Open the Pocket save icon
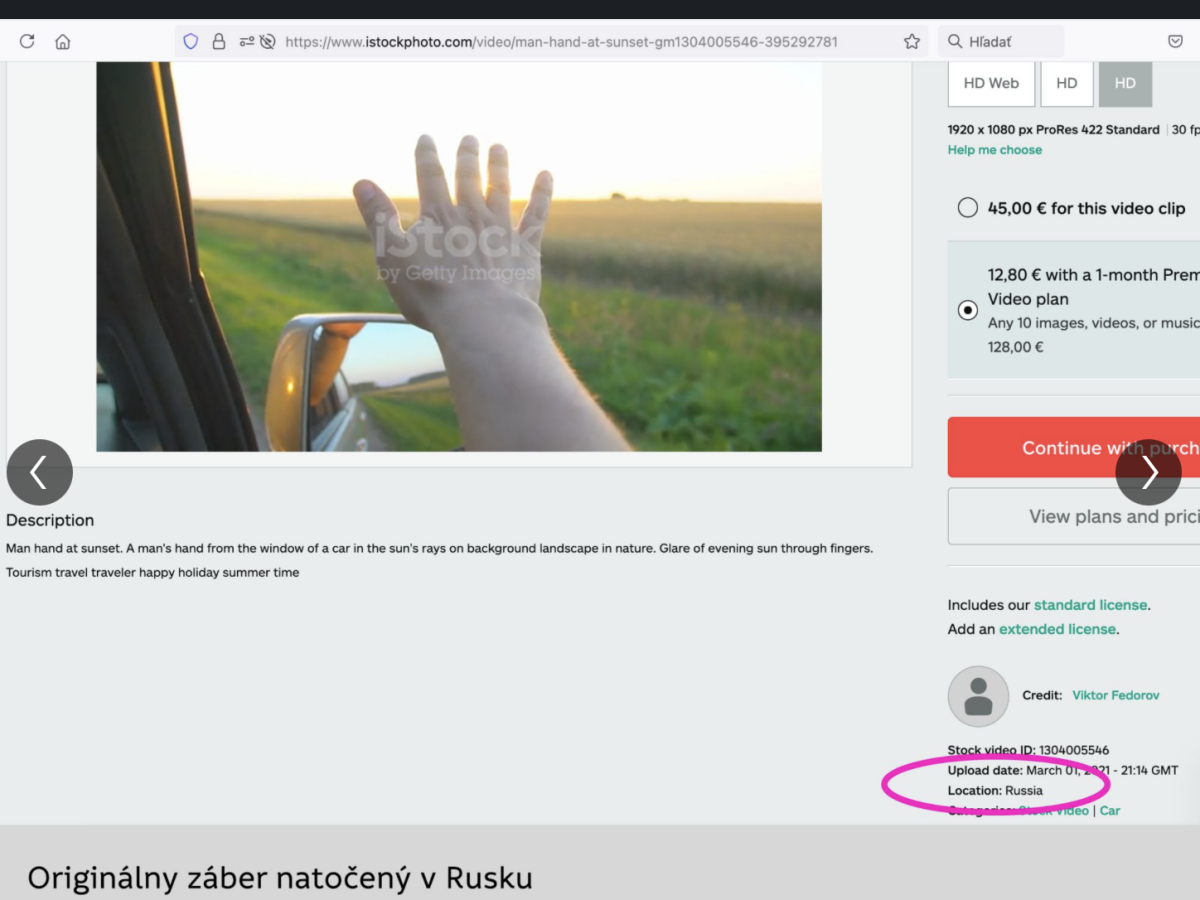Viewport: 1200px width, 900px height. coord(1176,42)
